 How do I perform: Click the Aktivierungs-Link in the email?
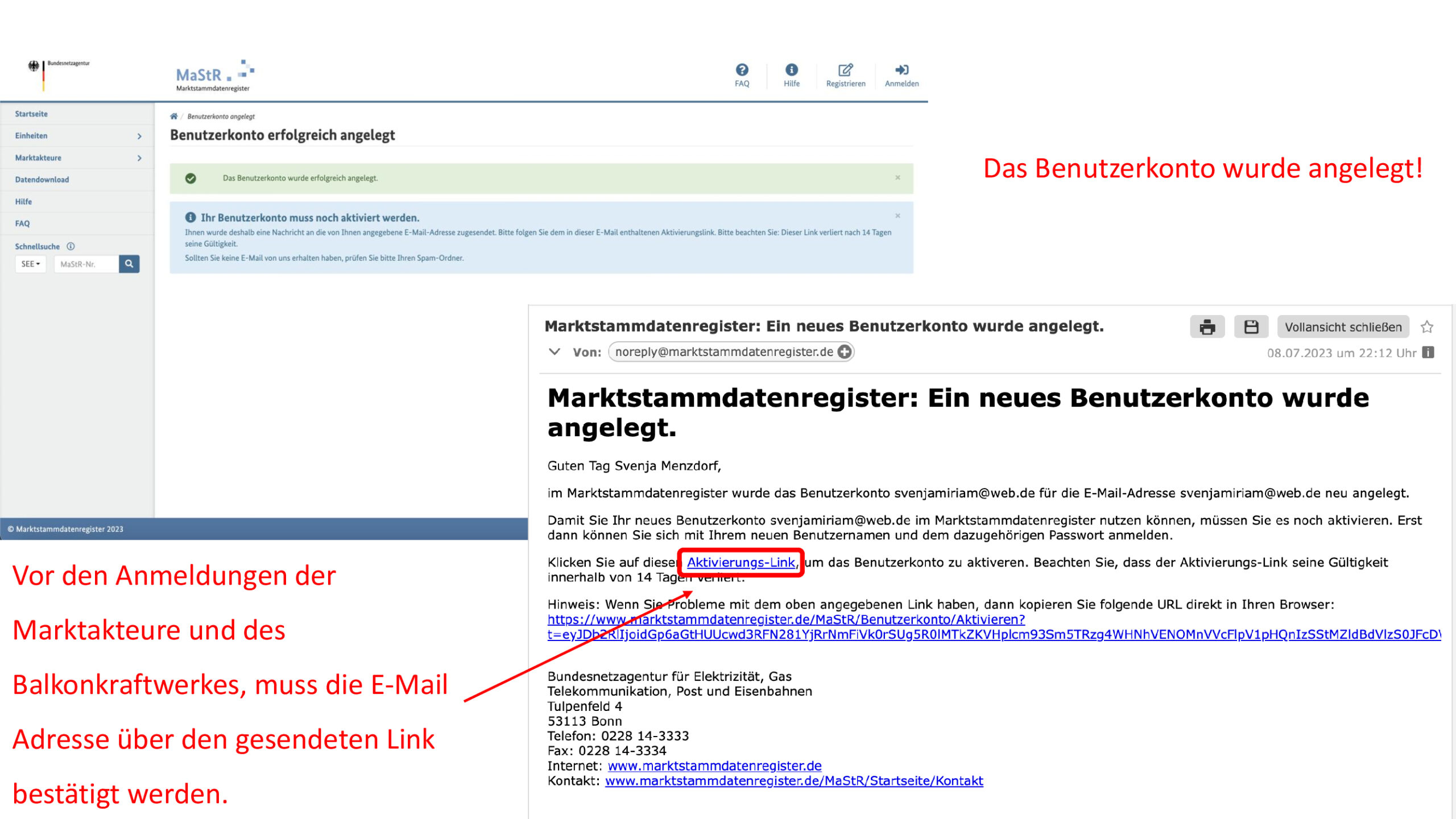pyautogui.click(x=741, y=562)
